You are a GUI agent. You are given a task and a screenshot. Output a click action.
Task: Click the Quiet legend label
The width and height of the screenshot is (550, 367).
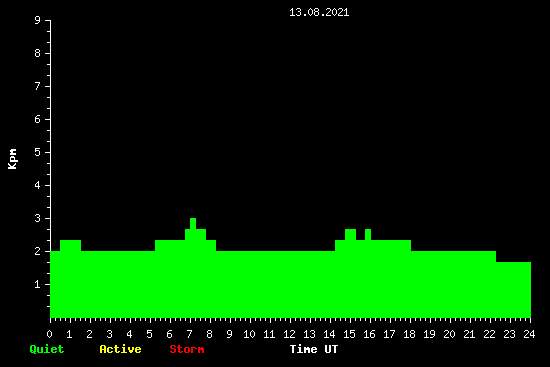pyautogui.click(x=47, y=349)
